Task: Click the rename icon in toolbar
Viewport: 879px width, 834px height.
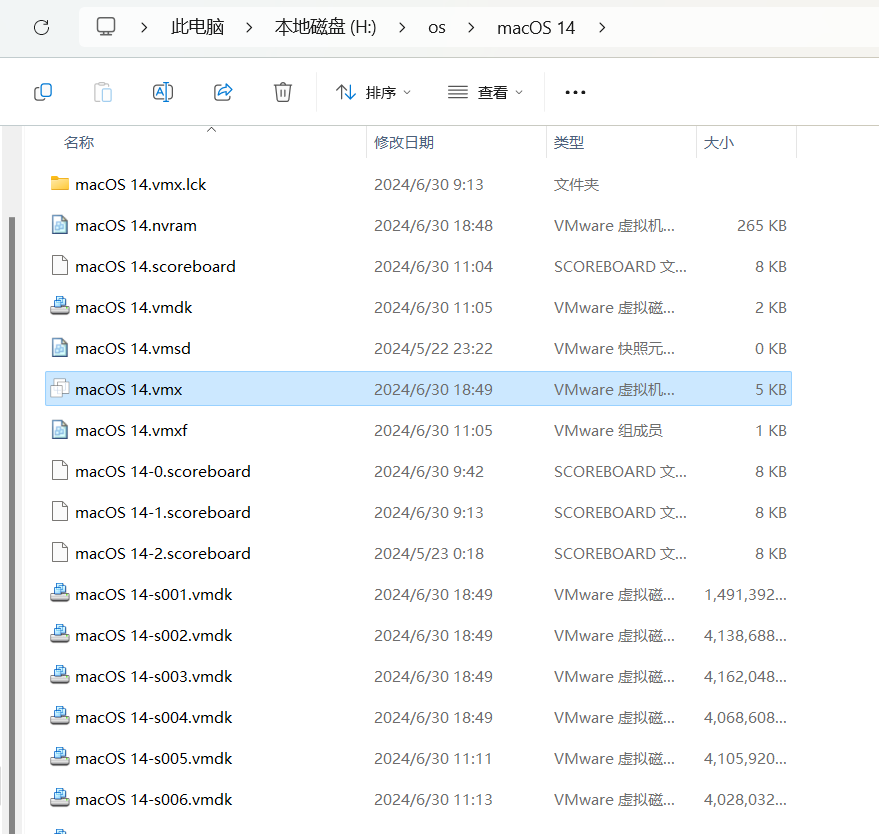Action: pyautogui.click(x=163, y=92)
